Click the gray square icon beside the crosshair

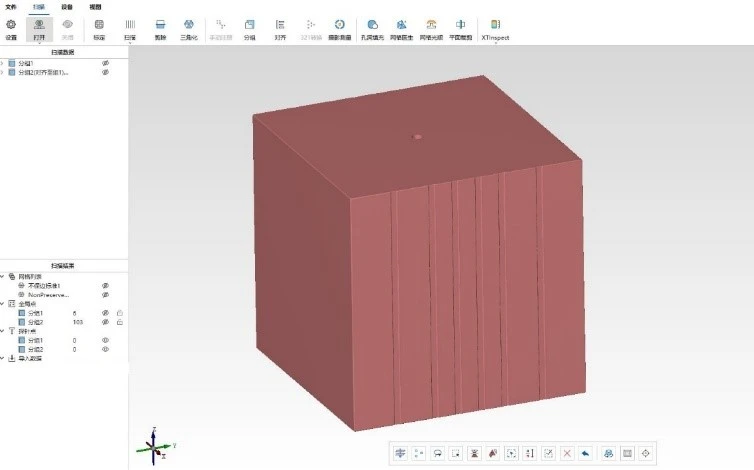point(627,453)
